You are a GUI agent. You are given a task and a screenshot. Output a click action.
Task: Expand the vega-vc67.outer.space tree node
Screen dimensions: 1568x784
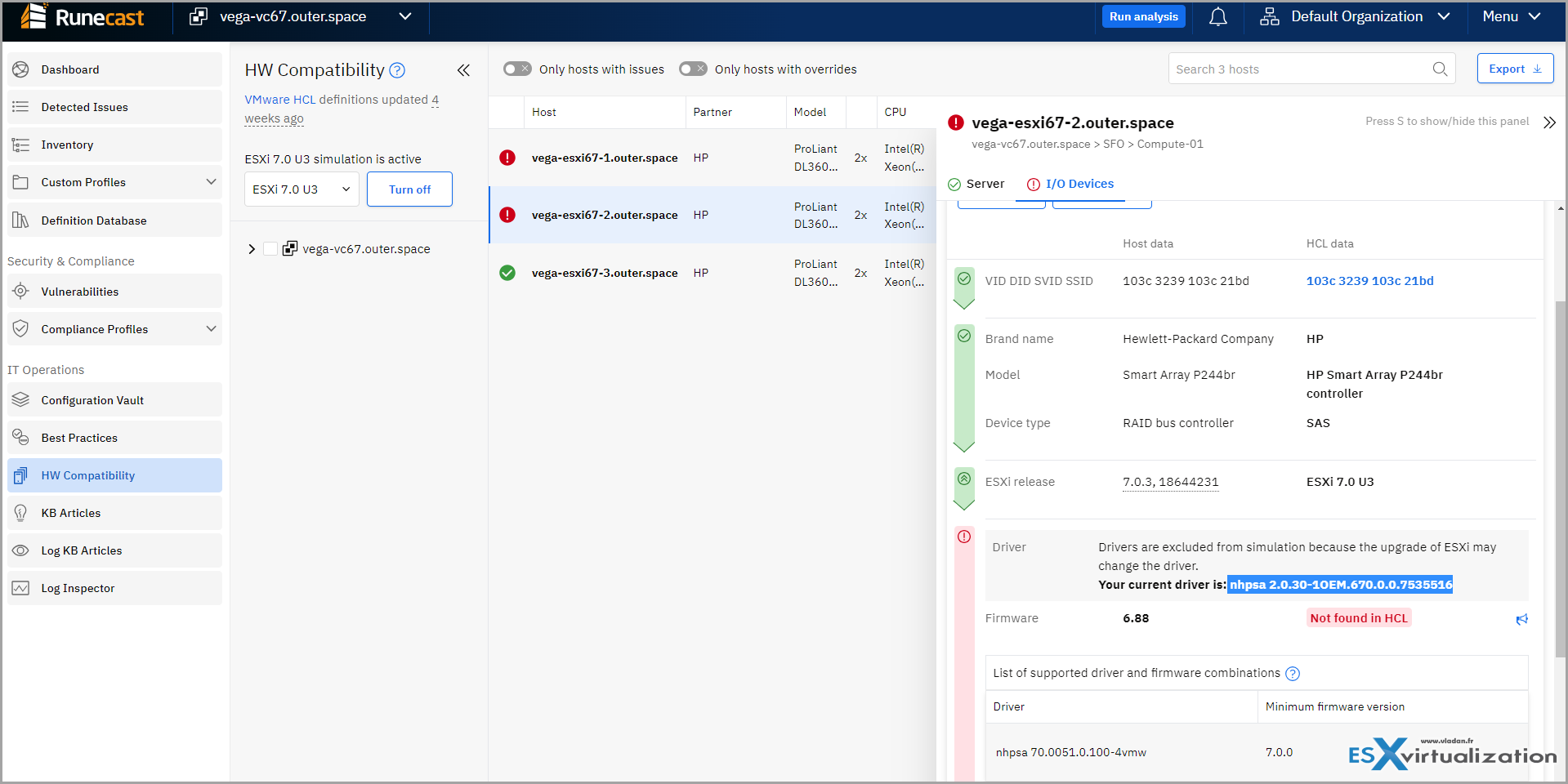pyautogui.click(x=252, y=249)
